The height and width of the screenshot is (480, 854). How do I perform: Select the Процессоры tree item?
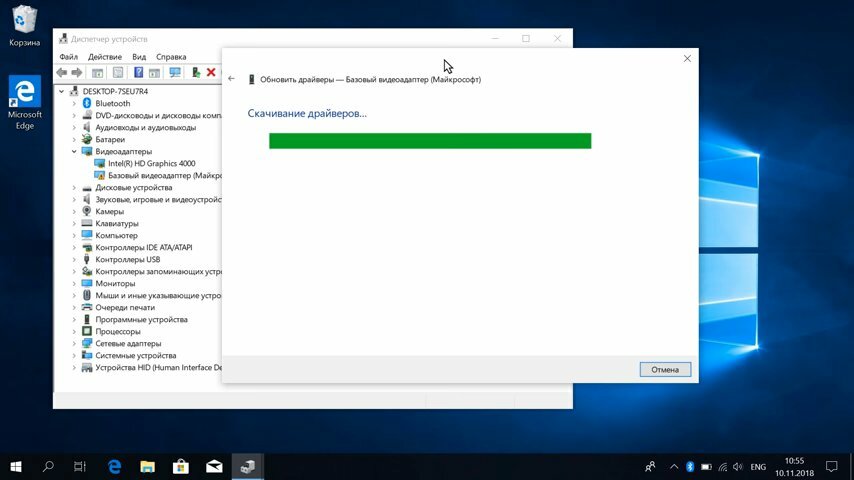(118, 331)
